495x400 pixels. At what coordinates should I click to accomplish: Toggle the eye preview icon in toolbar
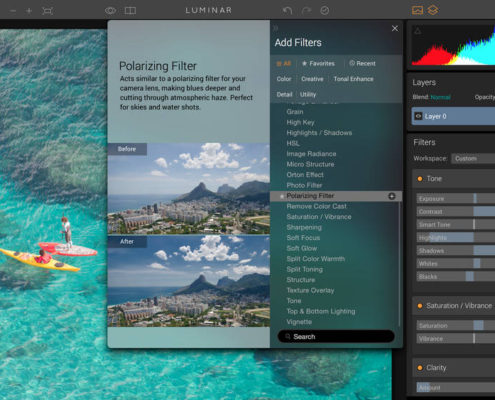110,11
